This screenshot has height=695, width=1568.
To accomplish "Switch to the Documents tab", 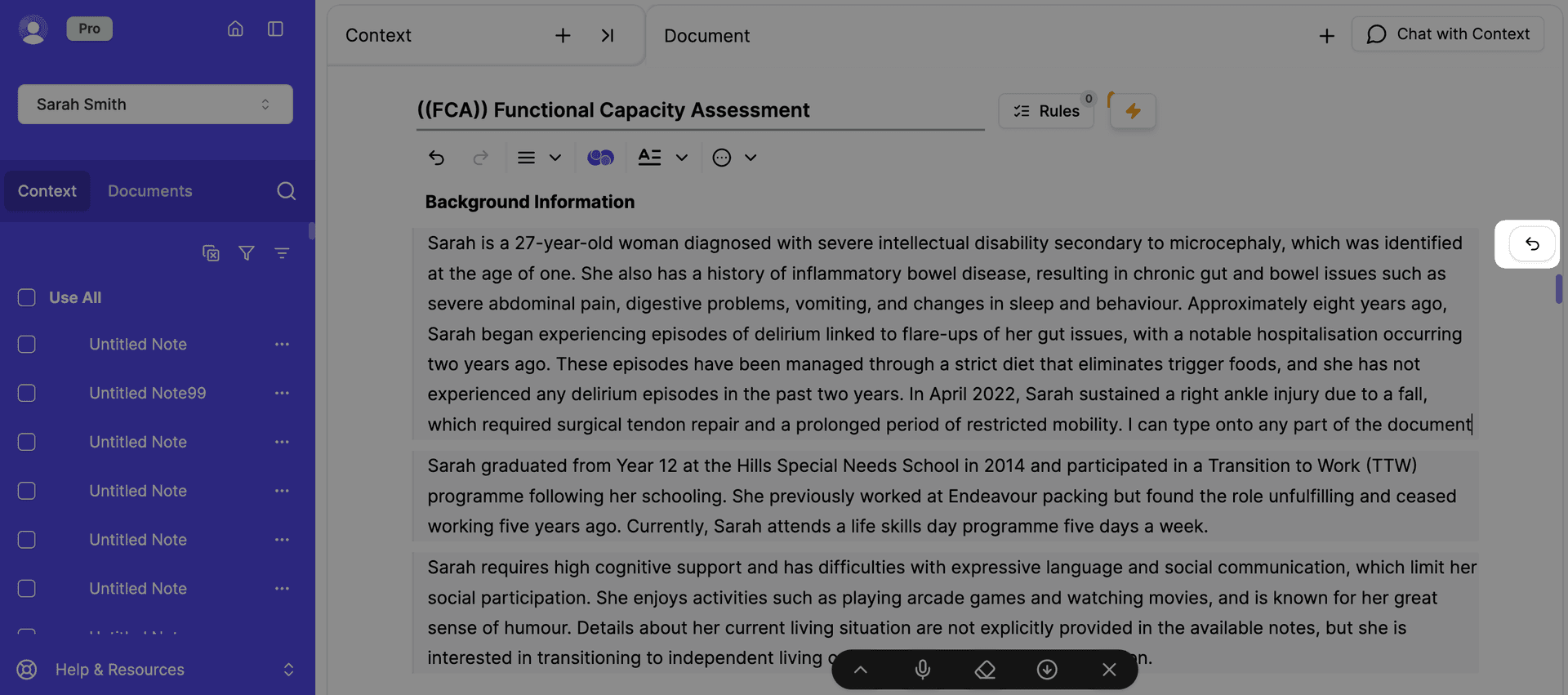I will (x=150, y=191).
